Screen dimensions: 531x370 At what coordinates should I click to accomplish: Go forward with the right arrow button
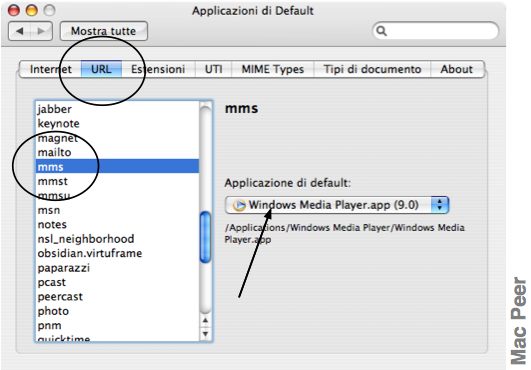(41, 31)
